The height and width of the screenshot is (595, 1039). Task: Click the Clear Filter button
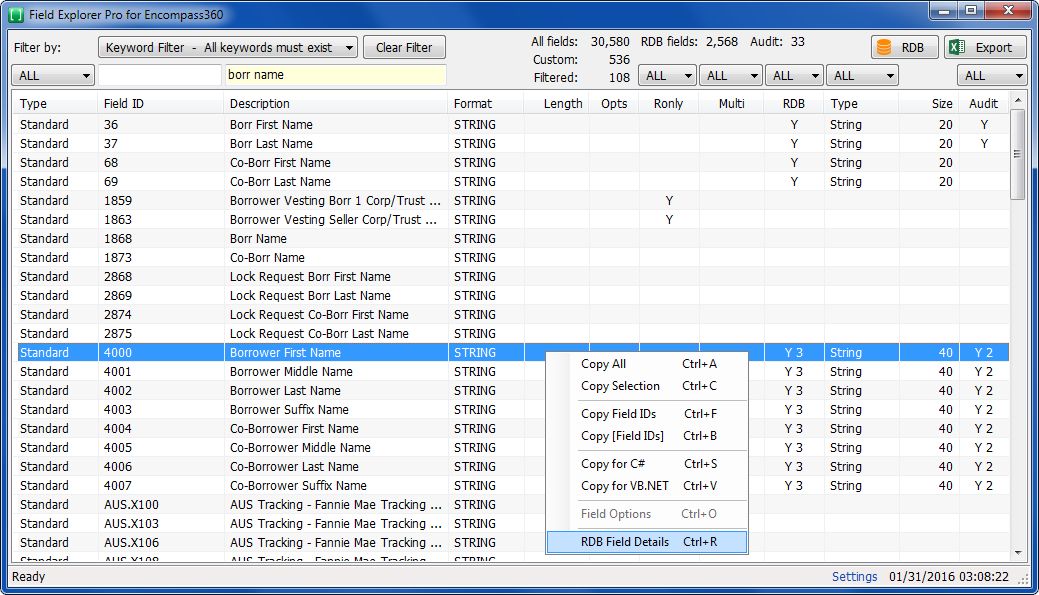click(x=404, y=48)
